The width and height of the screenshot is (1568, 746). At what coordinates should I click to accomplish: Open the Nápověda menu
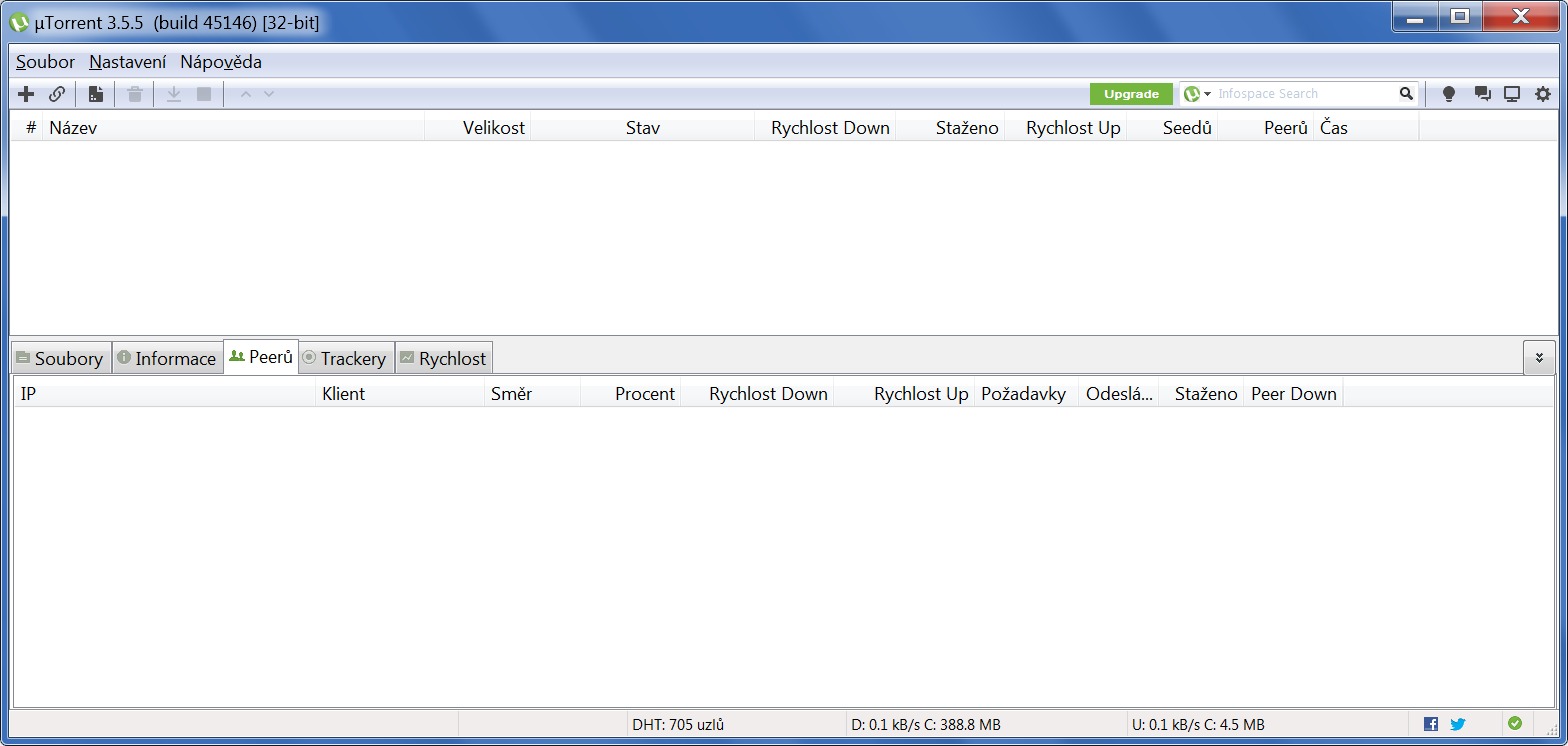[221, 62]
